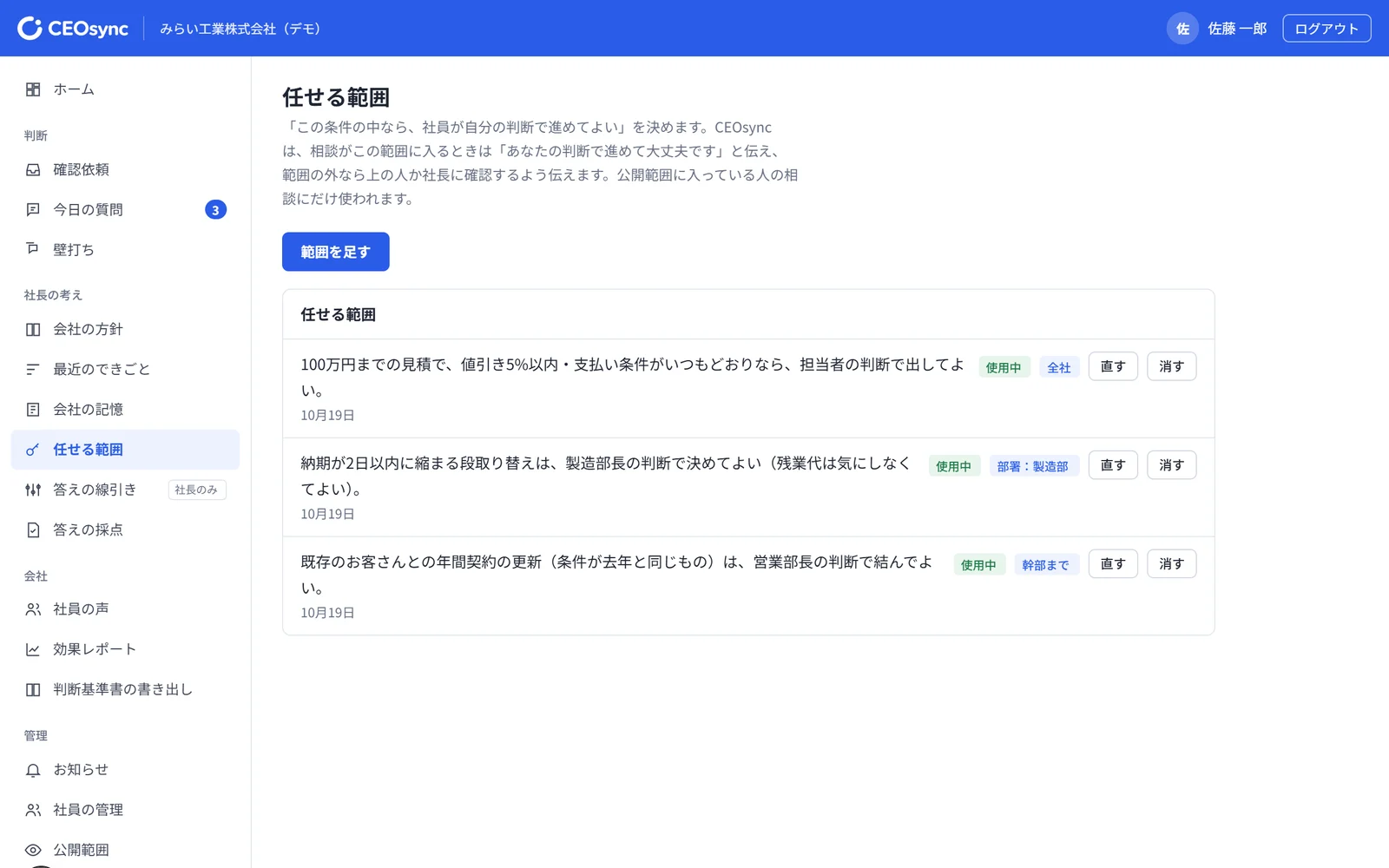Click the chat icon beside 今日の質問

[x=33, y=210]
